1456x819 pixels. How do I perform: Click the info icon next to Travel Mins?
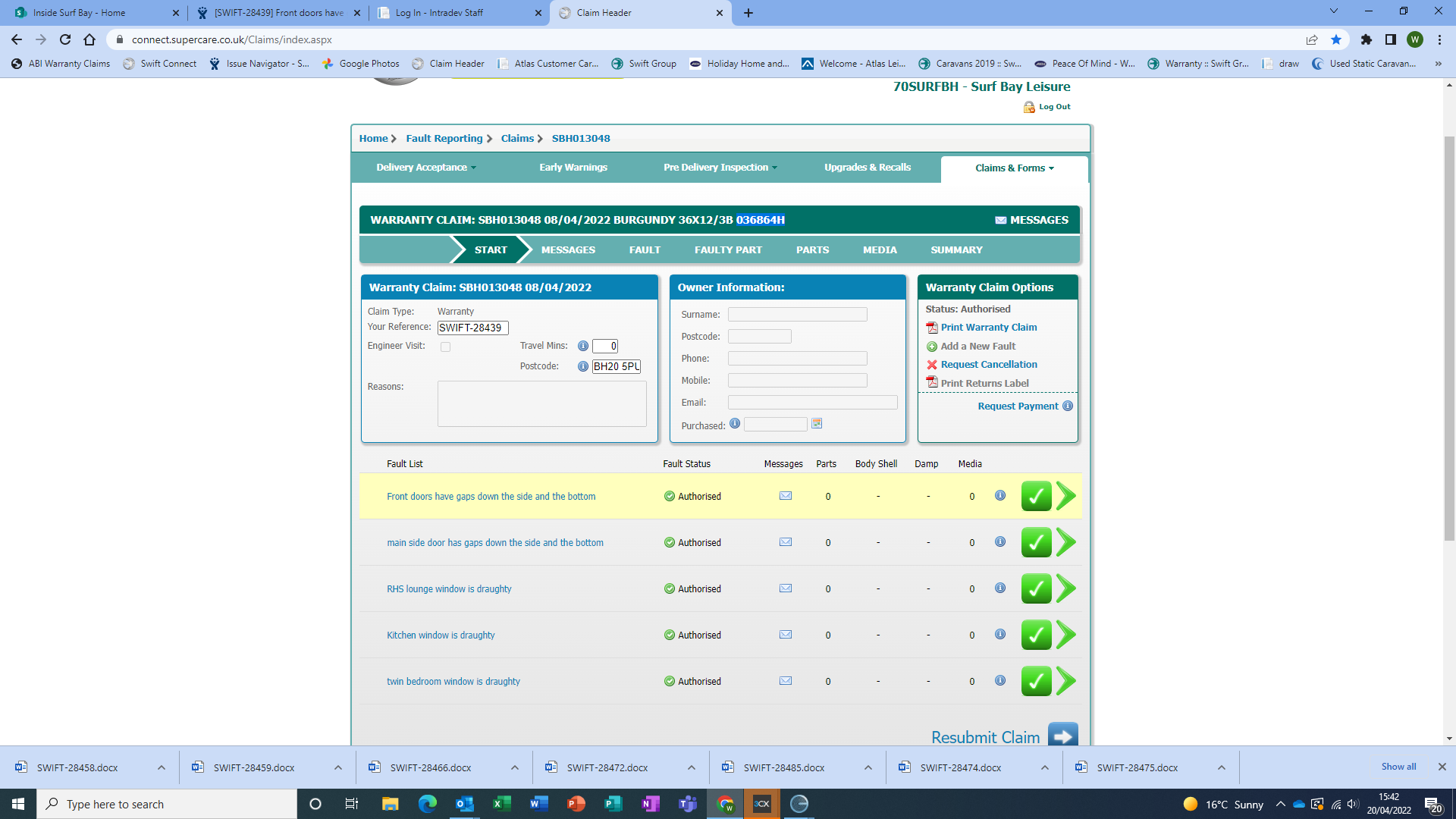coord(583,346)
